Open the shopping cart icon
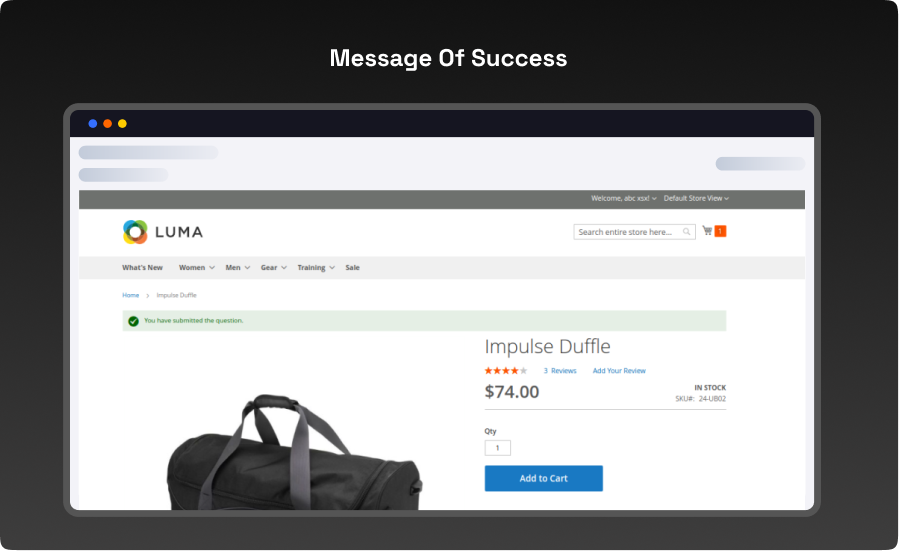 (708, 230)
